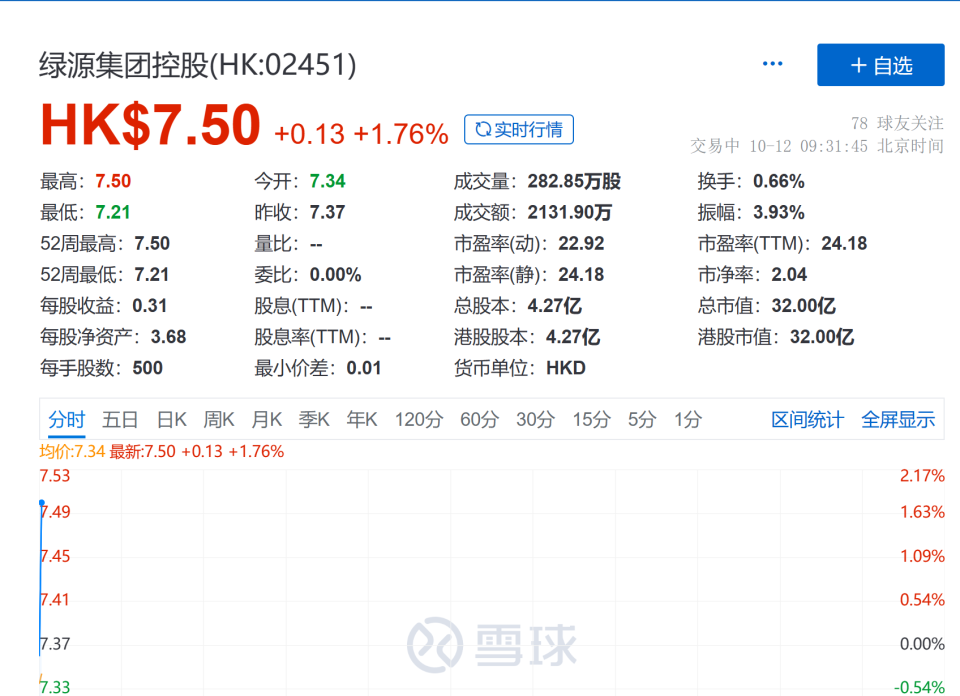The height and width of the screenshot is (696, 960).
Task: Click the 振幅 value 3.93%
Action: pos(779,212)
